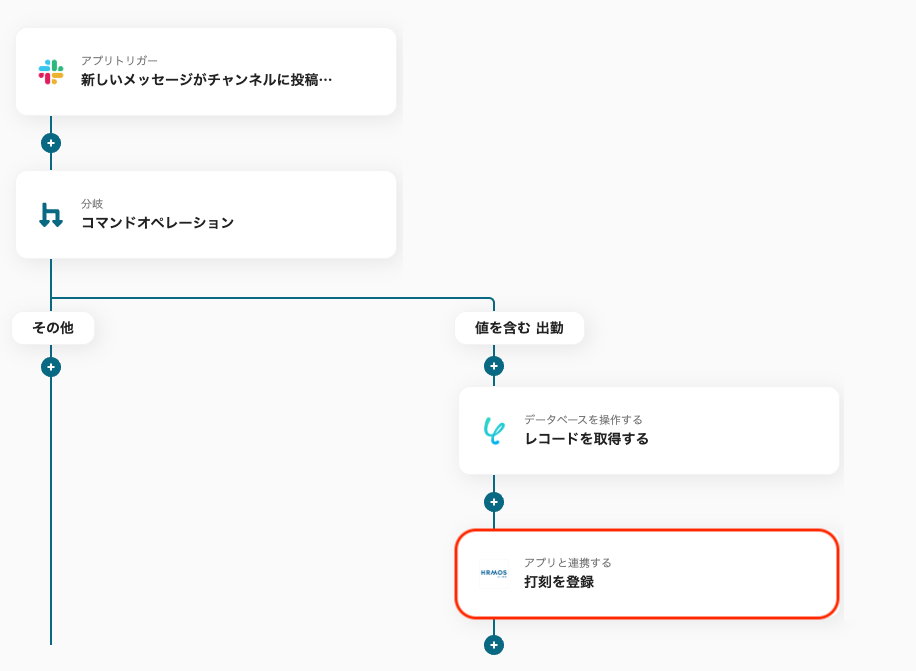Open the 新しいメッセージがチャンネルに投稿 trigger card
Screen dimensions: 916x671
[x=206, y=72]
